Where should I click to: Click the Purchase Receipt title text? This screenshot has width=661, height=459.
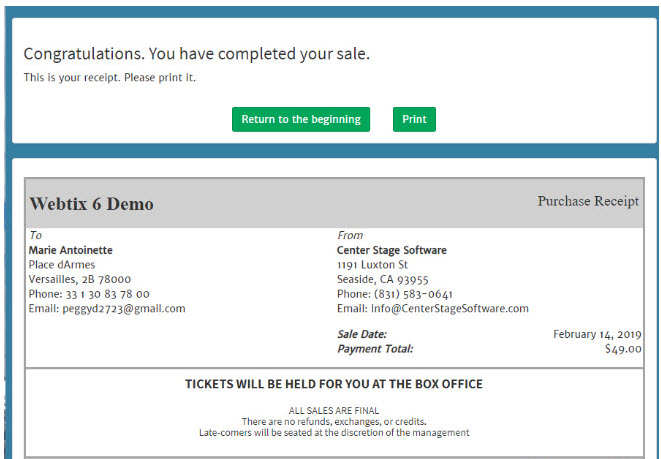(x=588, y=201)
